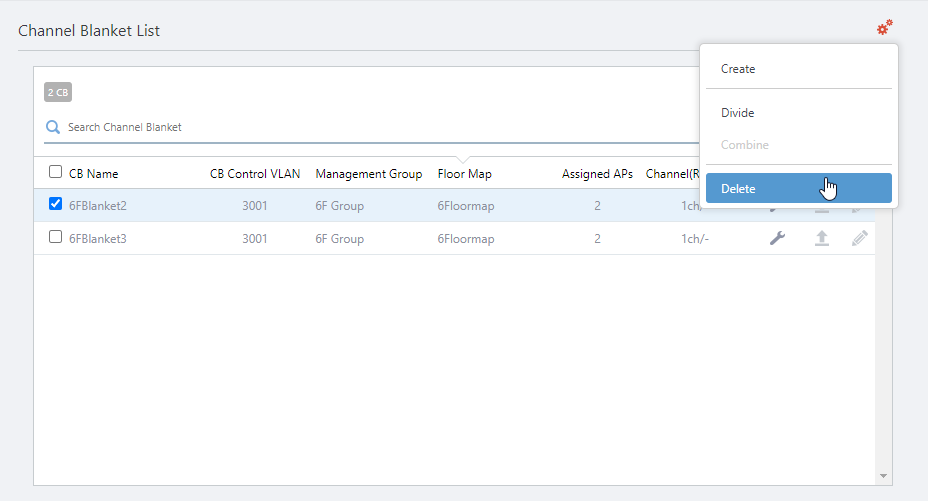Viewport: 928px width, 501px height.
Task: Click the Management Group column header
Action: pos(369,174)
